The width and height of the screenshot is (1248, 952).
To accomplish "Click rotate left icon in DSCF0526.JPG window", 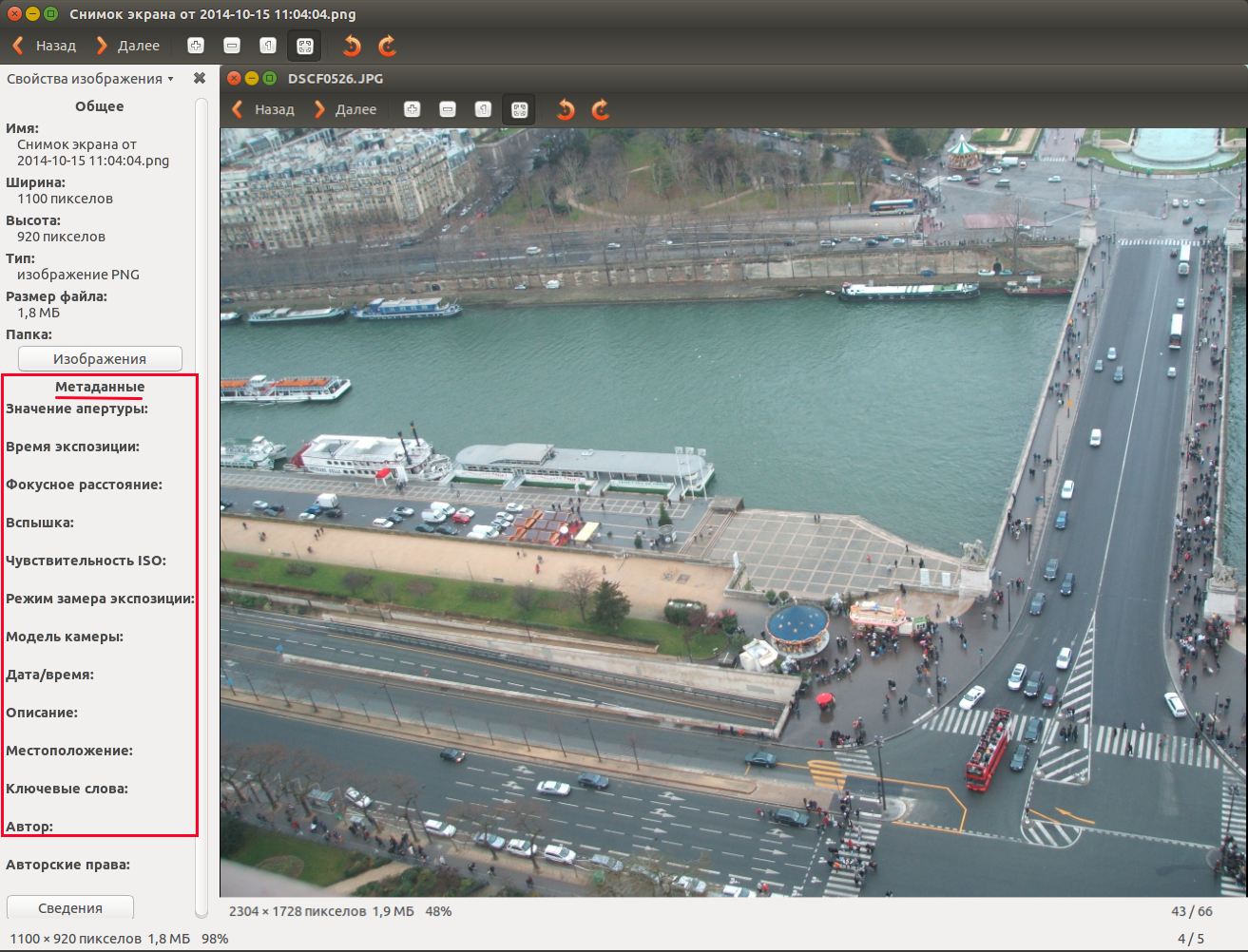I will (566, 109).
